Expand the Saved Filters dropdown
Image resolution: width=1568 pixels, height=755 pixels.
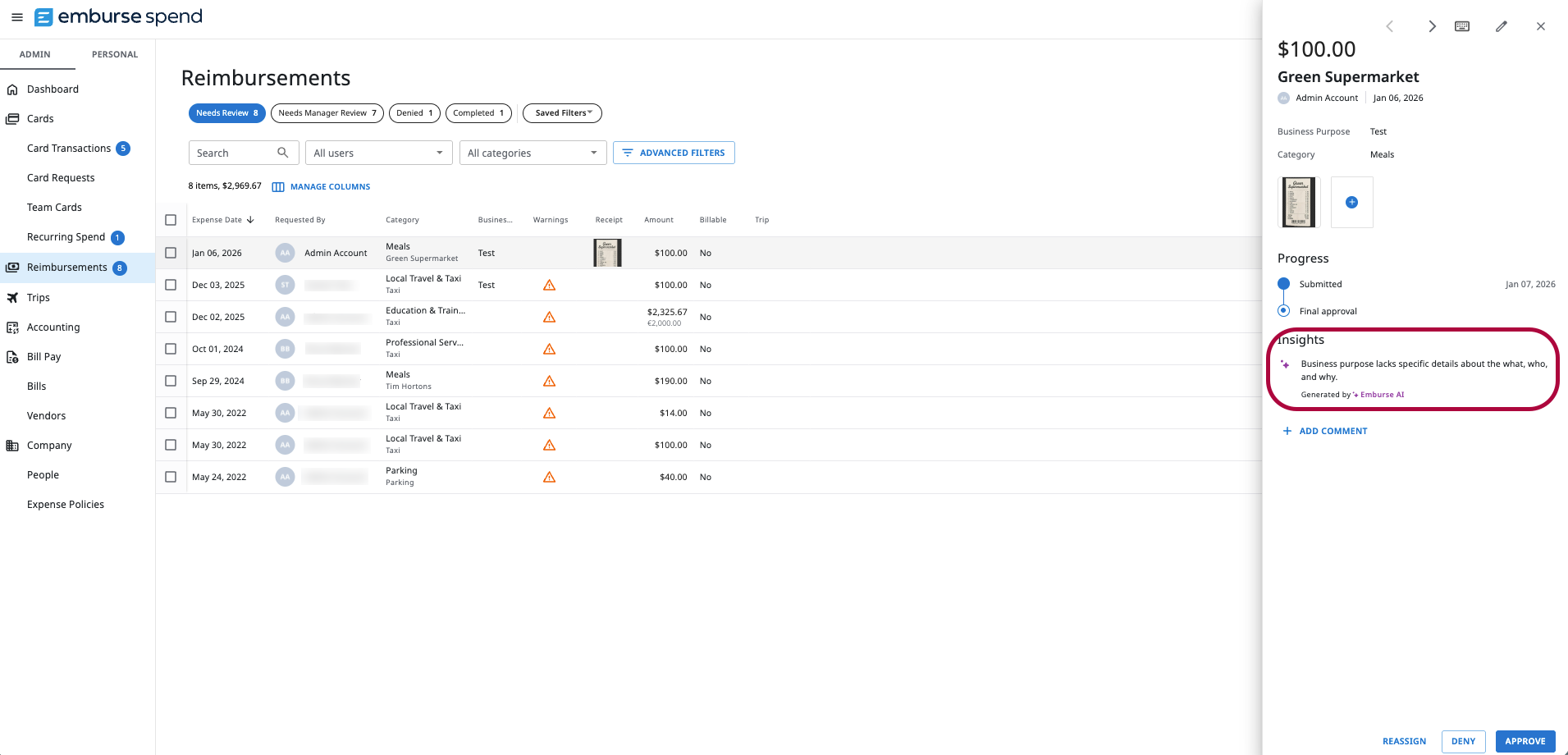pyautogui.click(x=562, y=113)
